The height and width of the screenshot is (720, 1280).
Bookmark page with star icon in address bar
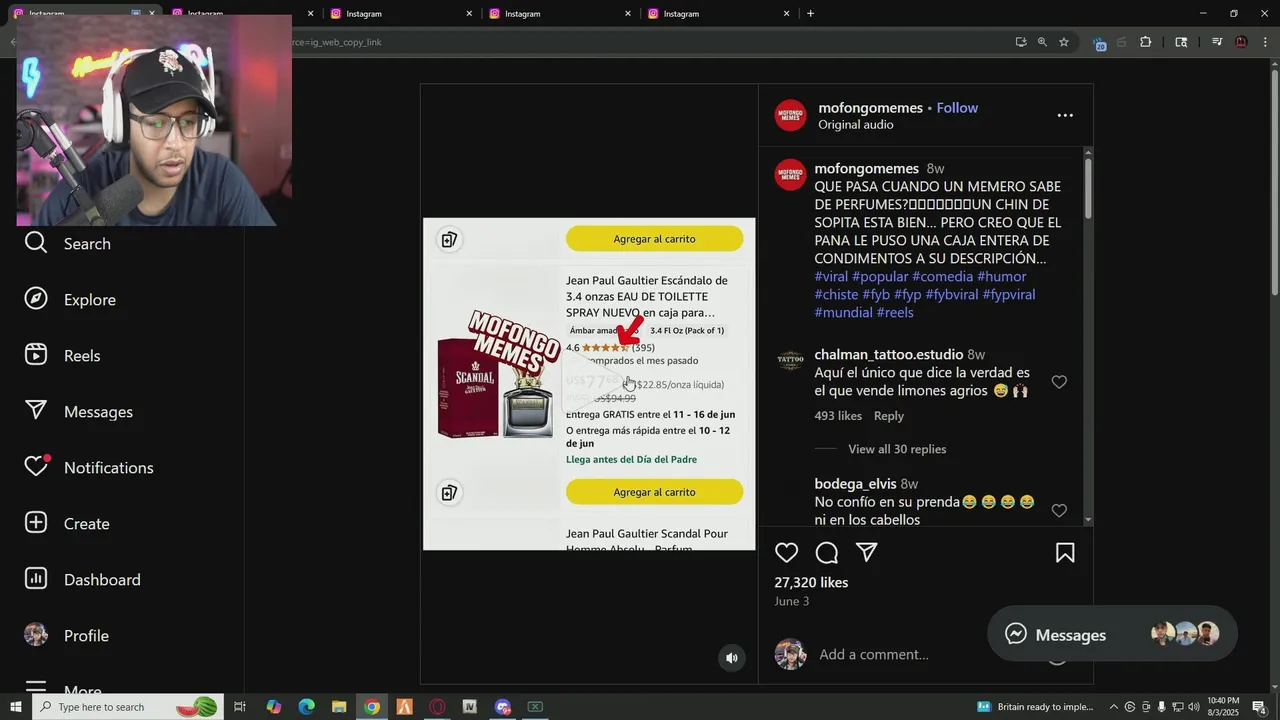(x=1064, y=42)
